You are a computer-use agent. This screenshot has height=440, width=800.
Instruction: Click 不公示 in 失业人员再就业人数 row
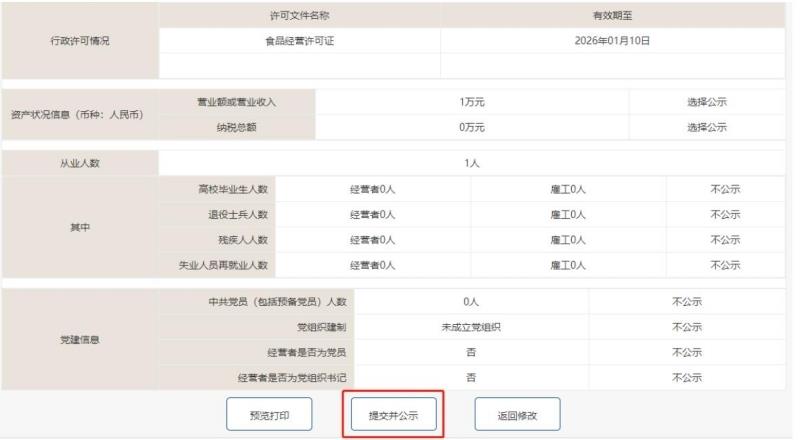pyautogui.click(x=725, y=265)
